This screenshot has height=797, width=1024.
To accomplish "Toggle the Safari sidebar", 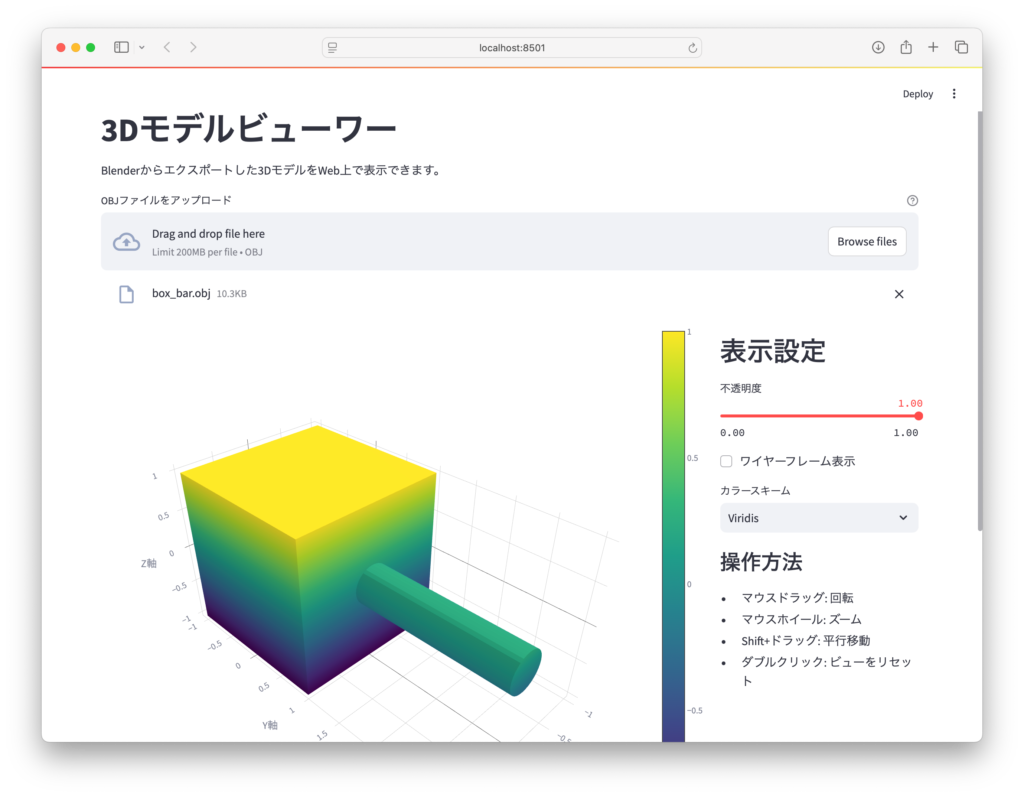I will [121, 47].
